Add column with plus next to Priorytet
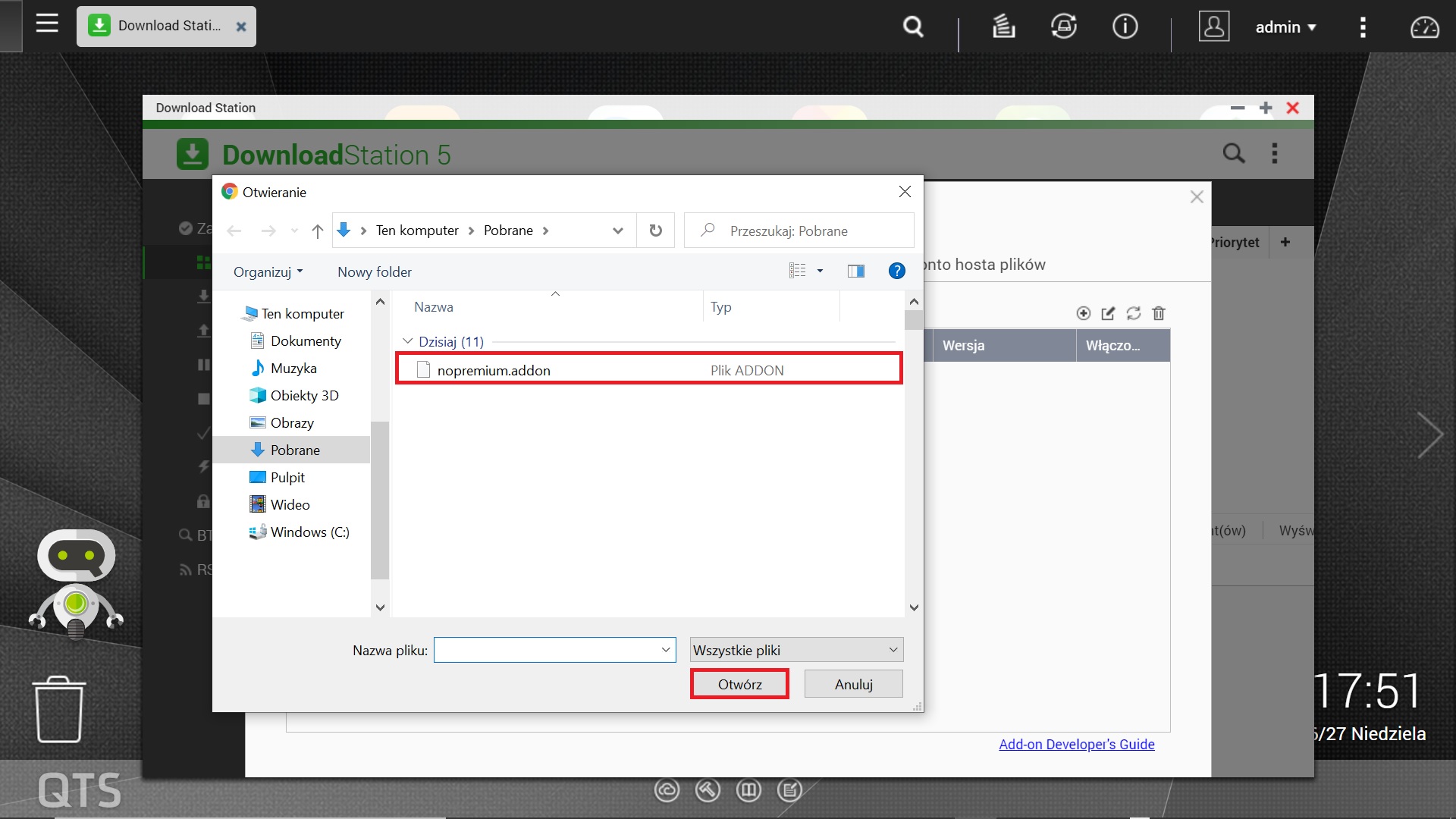Image resolution: width=1456 pixels, height=819 pixels. 1285,242
